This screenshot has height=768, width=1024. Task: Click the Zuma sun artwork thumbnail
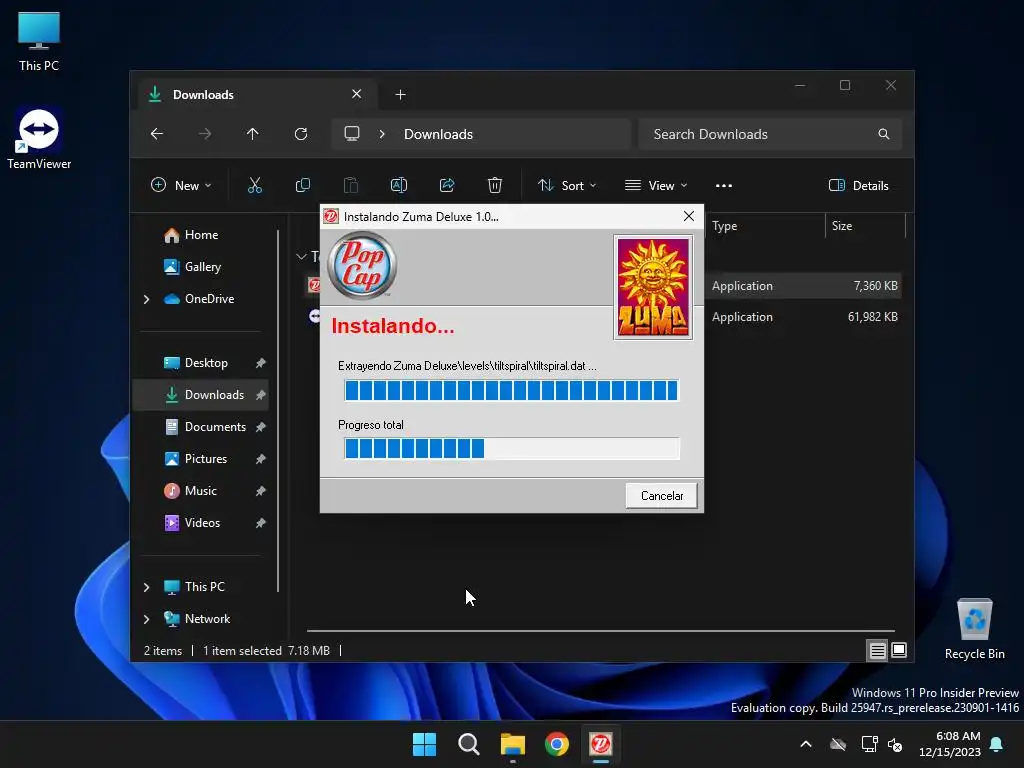(x=653, y=287)
